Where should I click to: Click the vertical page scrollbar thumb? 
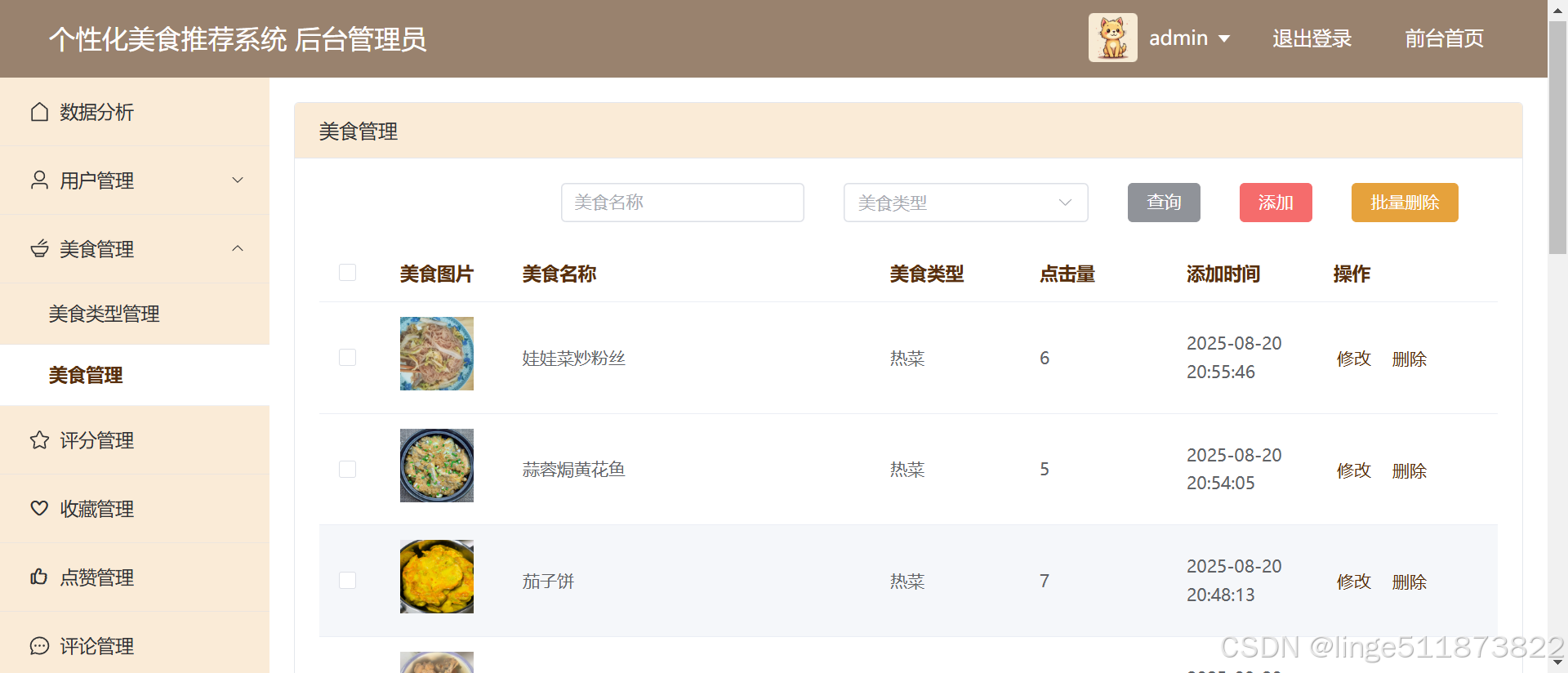point(1557,137)
